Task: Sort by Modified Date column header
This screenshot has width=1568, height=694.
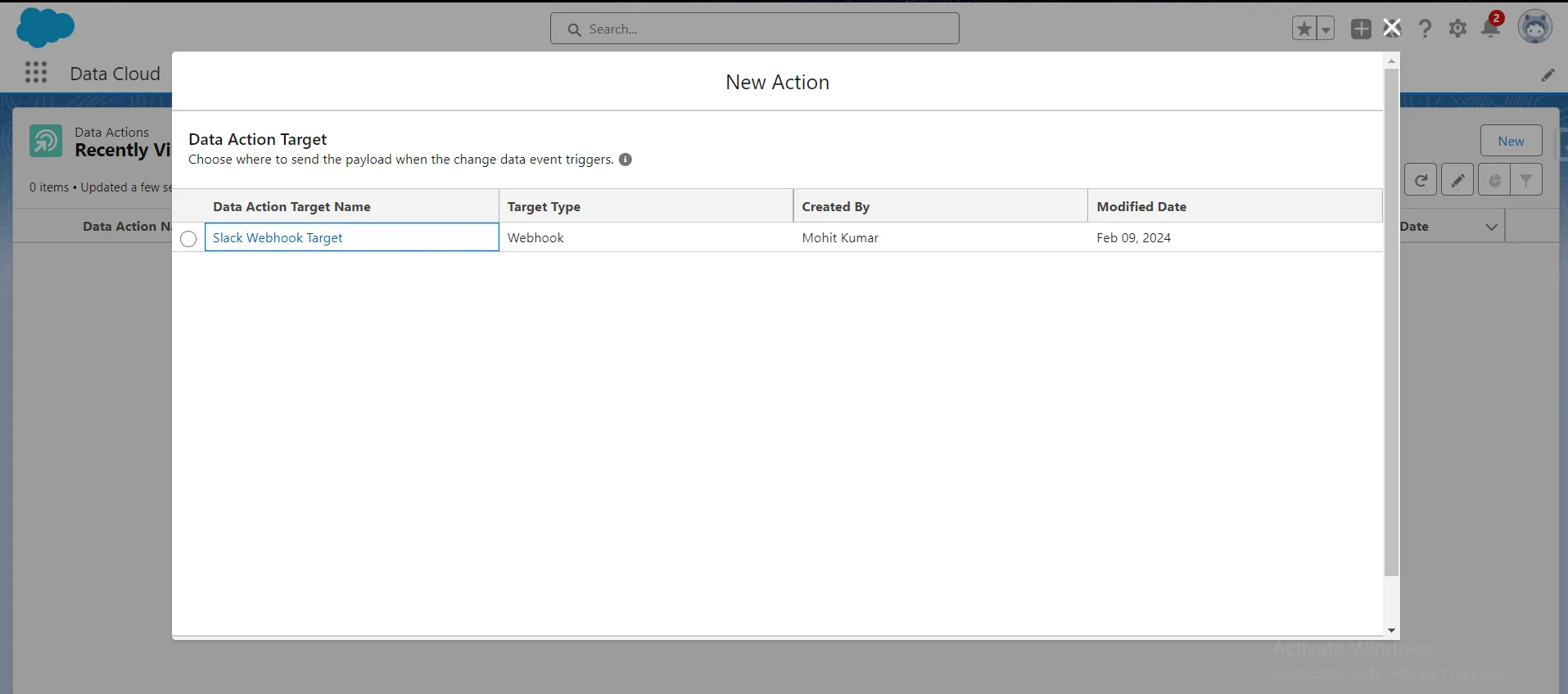Action: click(x=1141, y=207)
